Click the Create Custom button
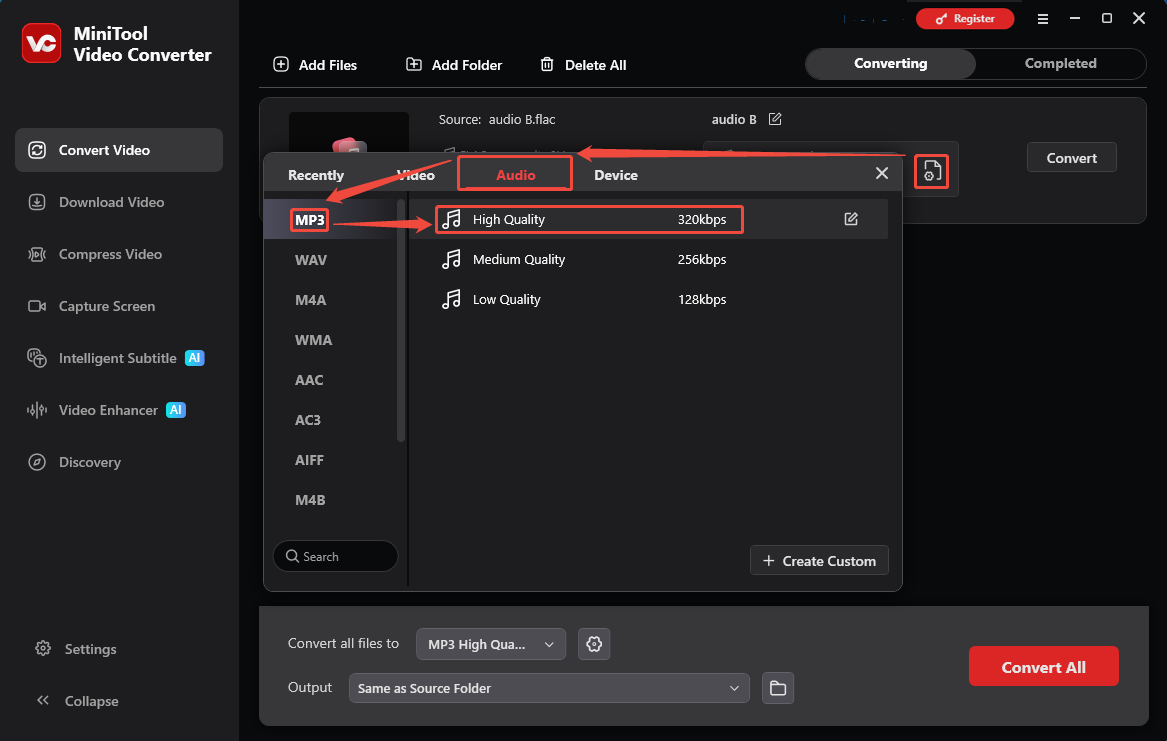This screenshot has width=1167, height=741. tap(819, 561)
